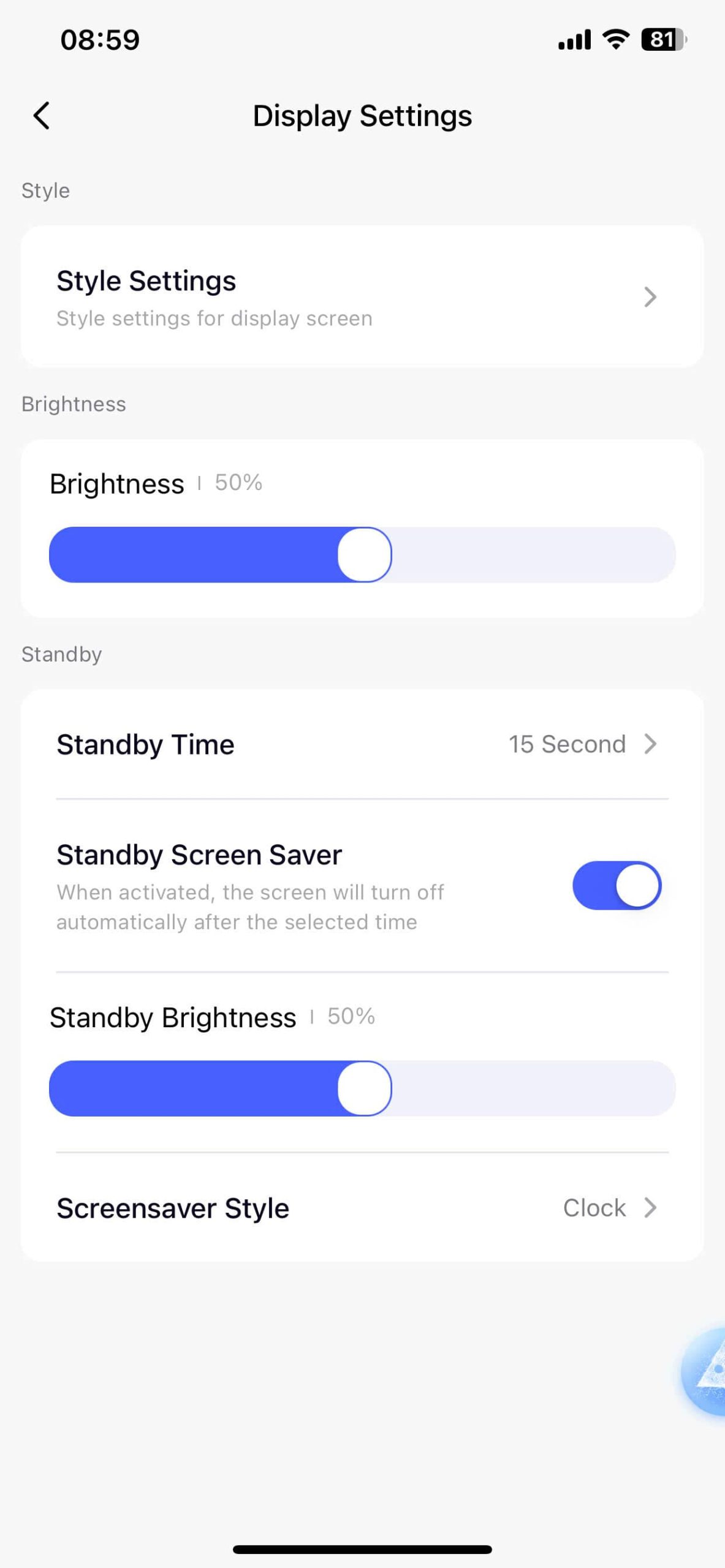Click the empty Brightness slider track
The width and height of the screenshot is (725, 1568).
coord(533,555)
